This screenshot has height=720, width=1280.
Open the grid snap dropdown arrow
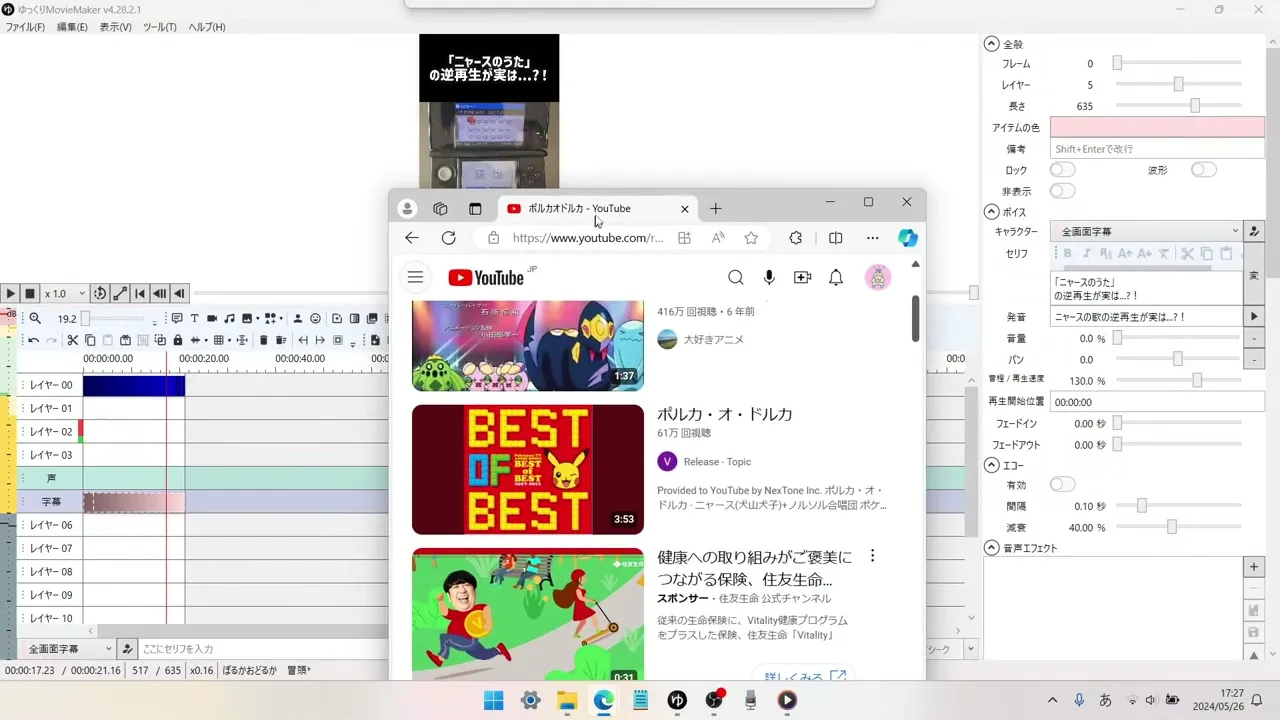[230, 341]
